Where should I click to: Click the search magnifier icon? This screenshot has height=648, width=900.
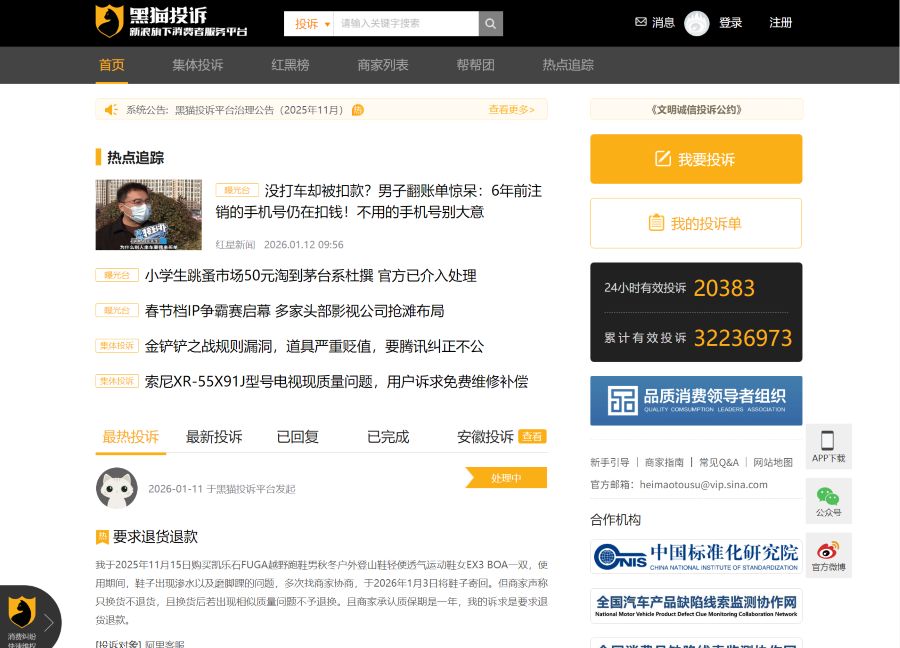point(489,22)
